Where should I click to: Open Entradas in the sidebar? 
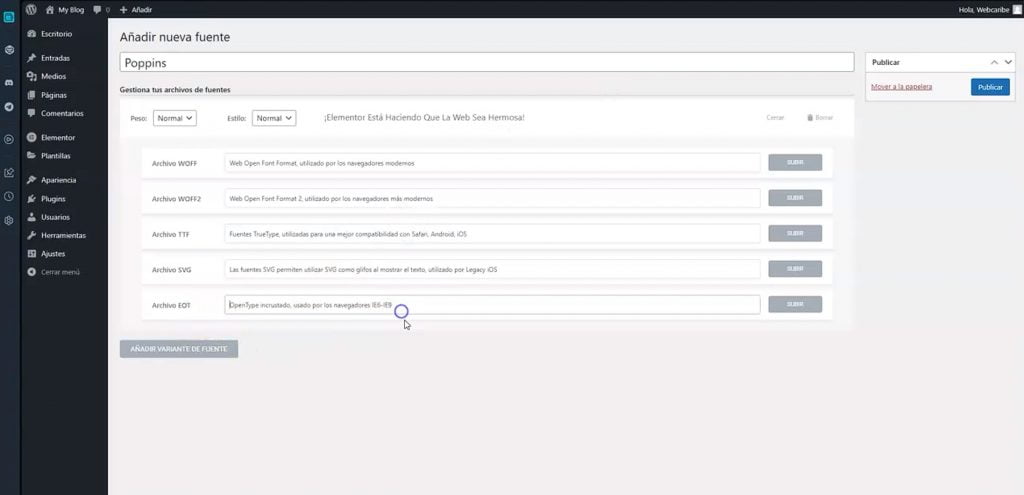point(56,58)
